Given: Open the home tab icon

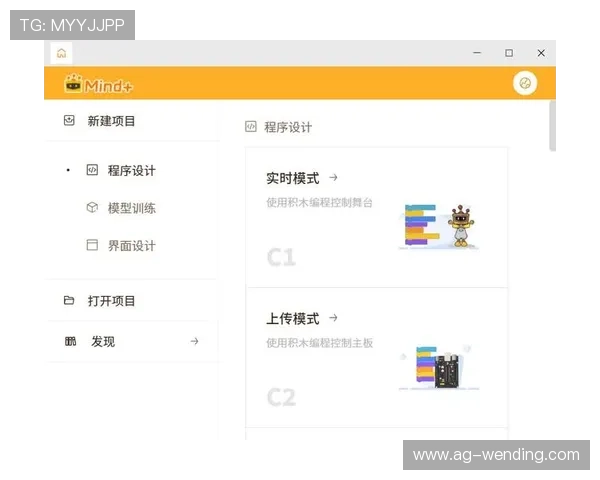Looking at the screenshot, I should [x=62, y=53].
